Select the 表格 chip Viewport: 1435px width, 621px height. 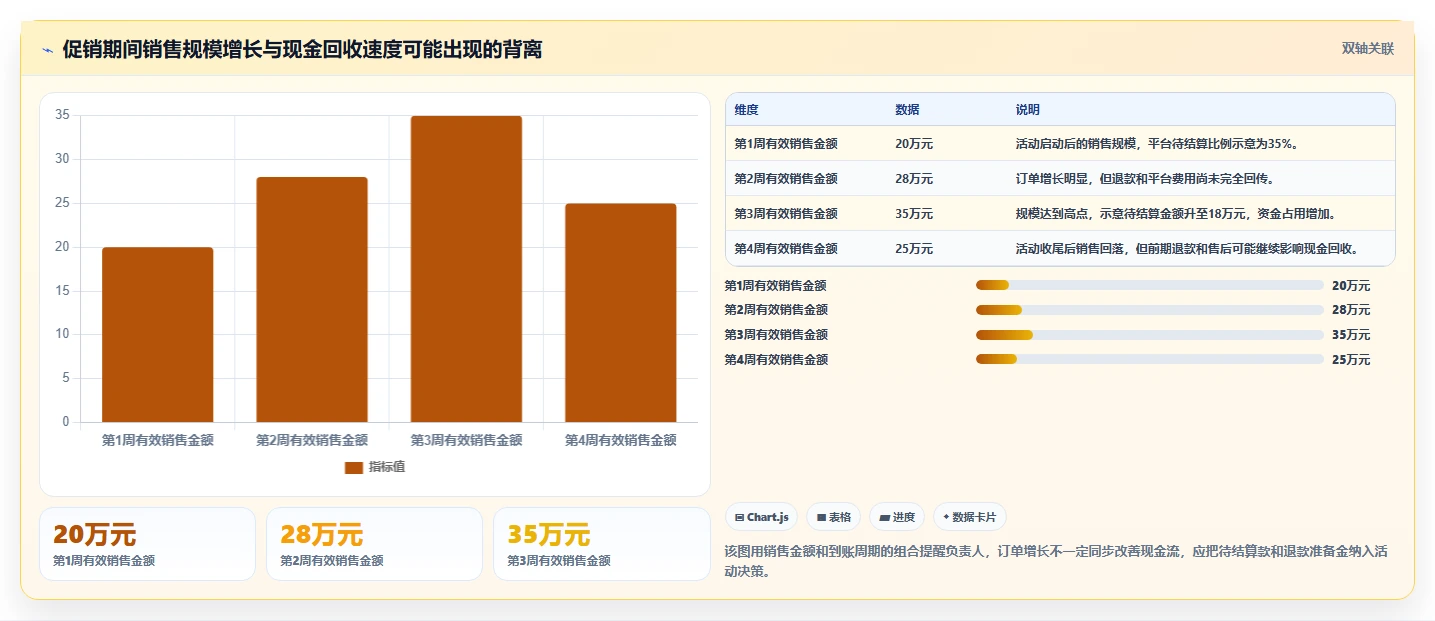(834, 517)
